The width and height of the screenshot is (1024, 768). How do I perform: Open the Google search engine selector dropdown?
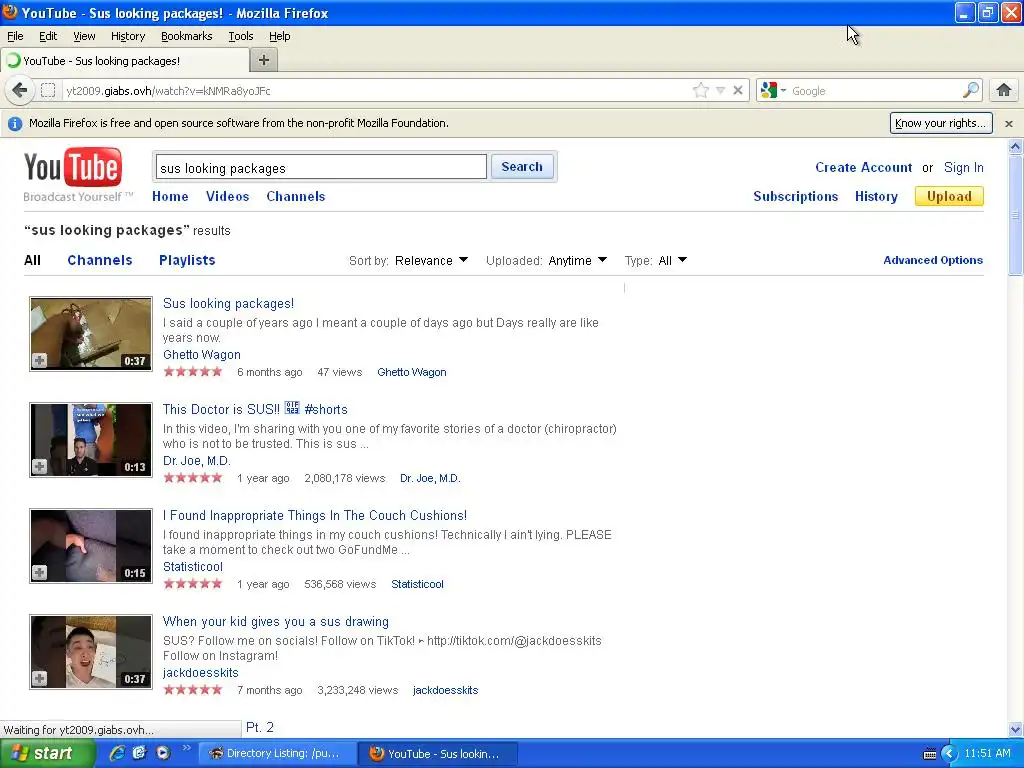click(x=774, y=90)
